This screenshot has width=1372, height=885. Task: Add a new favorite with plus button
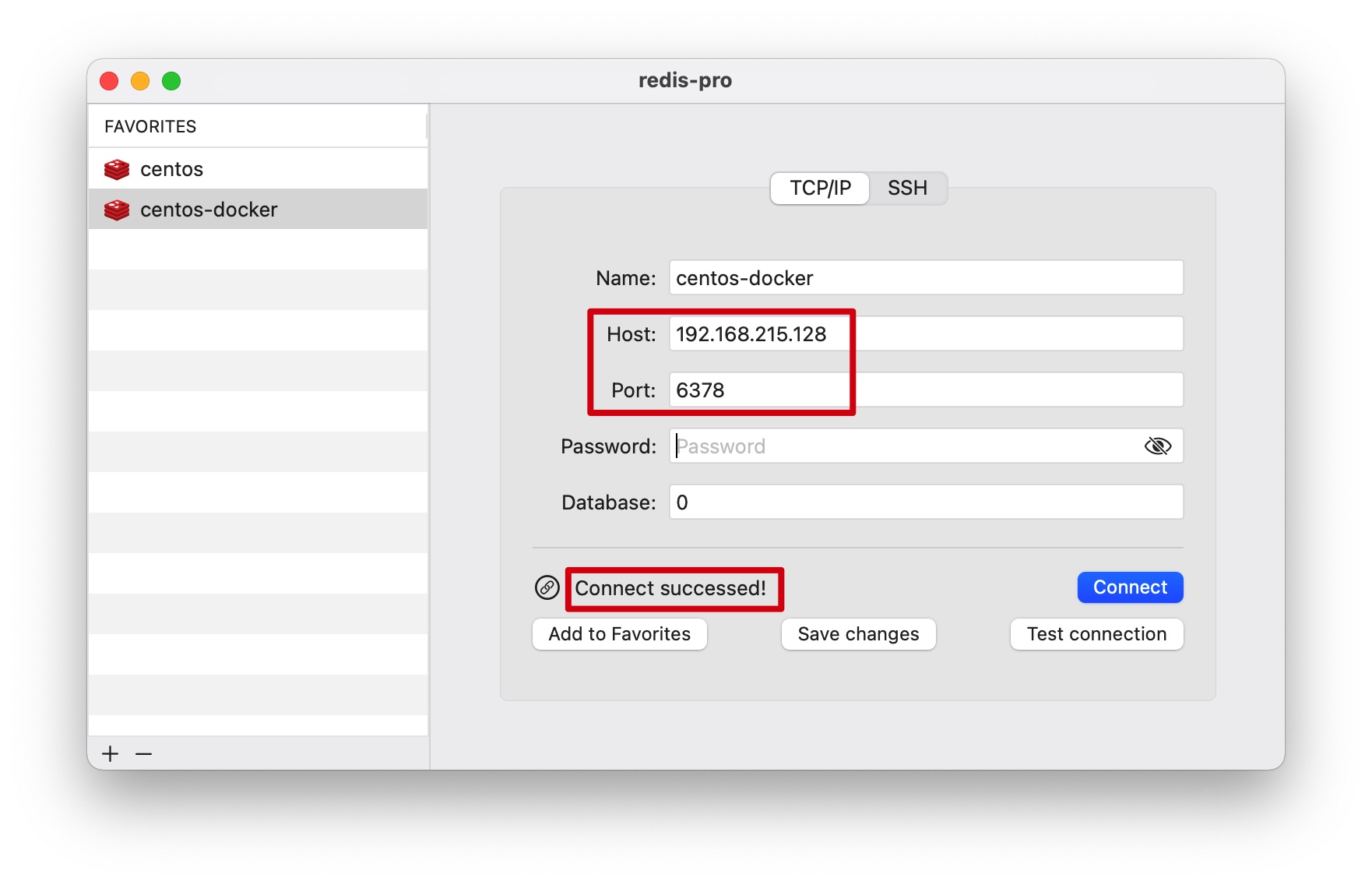tap(111, 753)
